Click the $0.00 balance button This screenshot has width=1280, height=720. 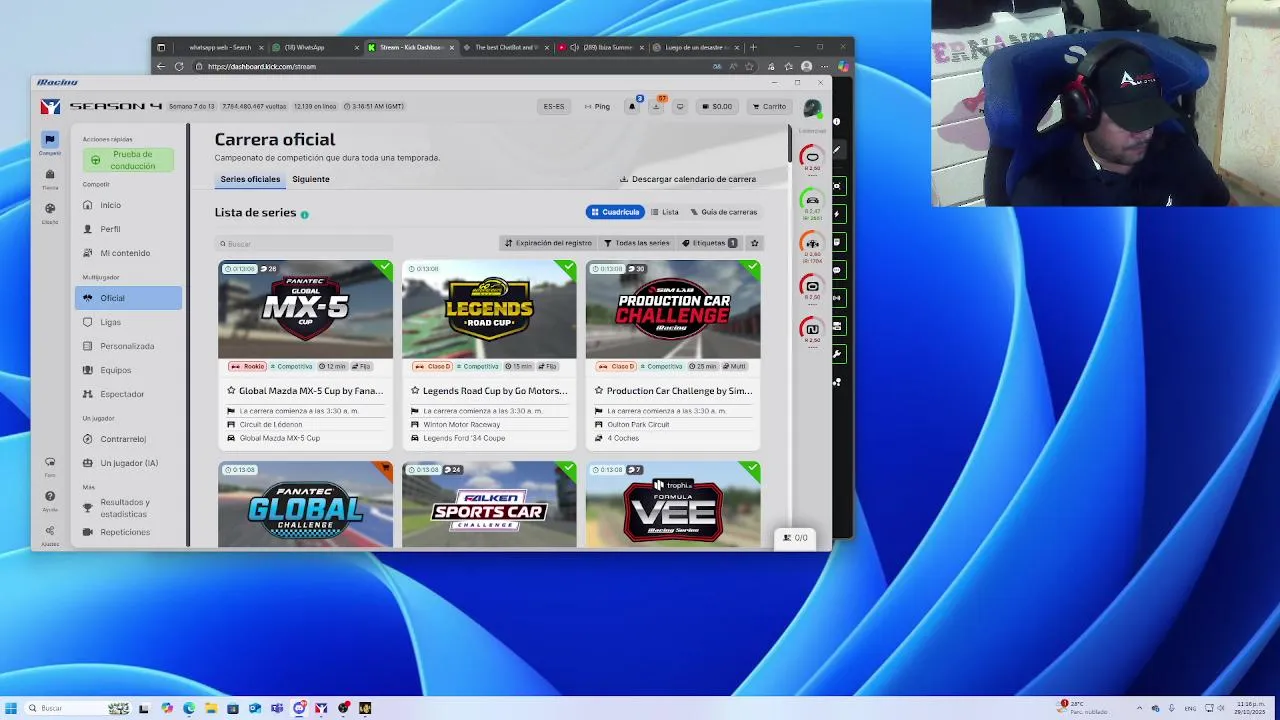717,106
